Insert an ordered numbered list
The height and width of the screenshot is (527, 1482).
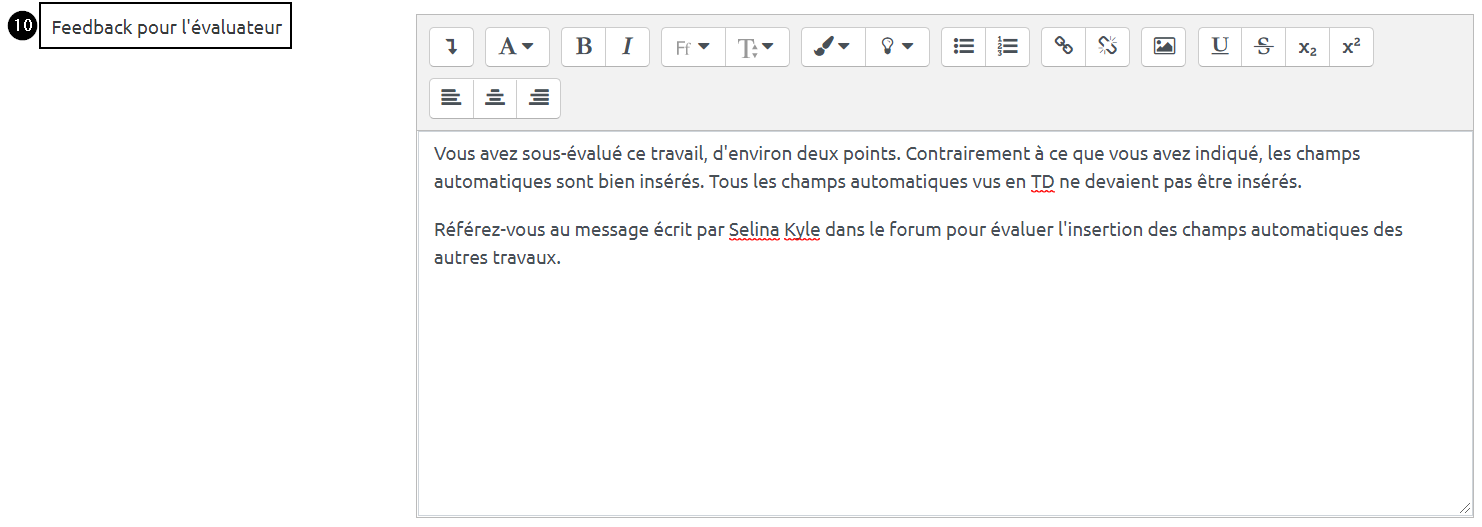tap(1007, 47)
